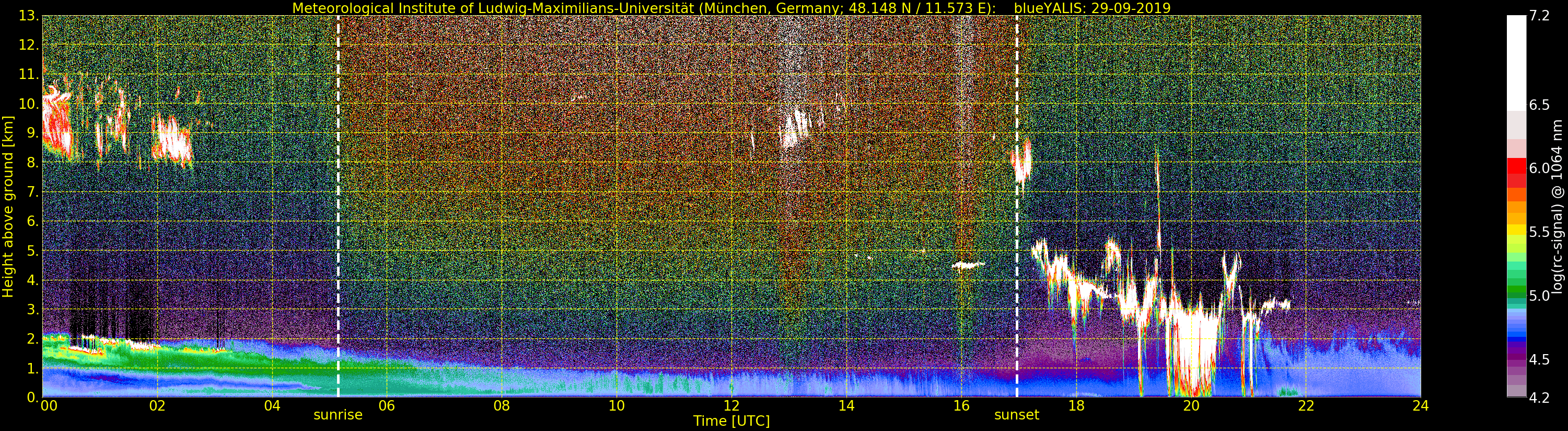Screen dimensions: 1568x431
Task: Click the colorbar value label '4.2'
Action: tap(1539, 398)
